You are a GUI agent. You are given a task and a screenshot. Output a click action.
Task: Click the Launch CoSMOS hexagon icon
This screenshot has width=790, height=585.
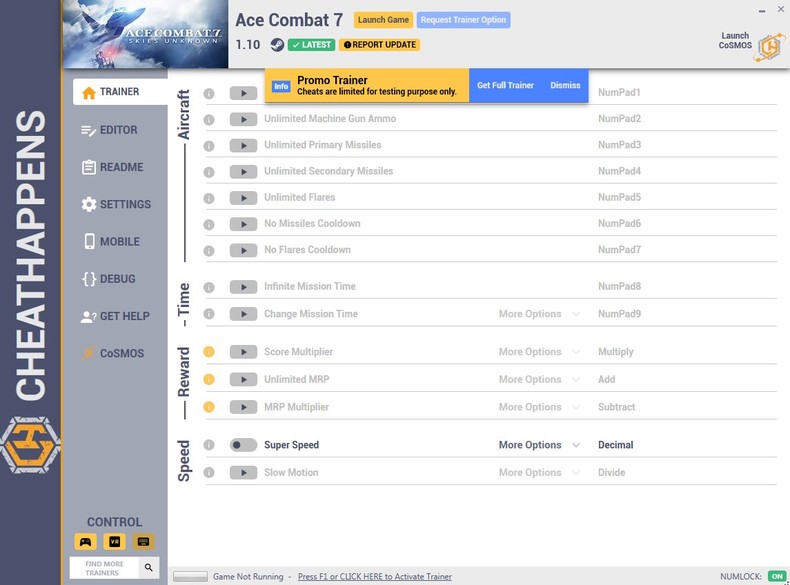pyautogui.click(x=769, y=47)
